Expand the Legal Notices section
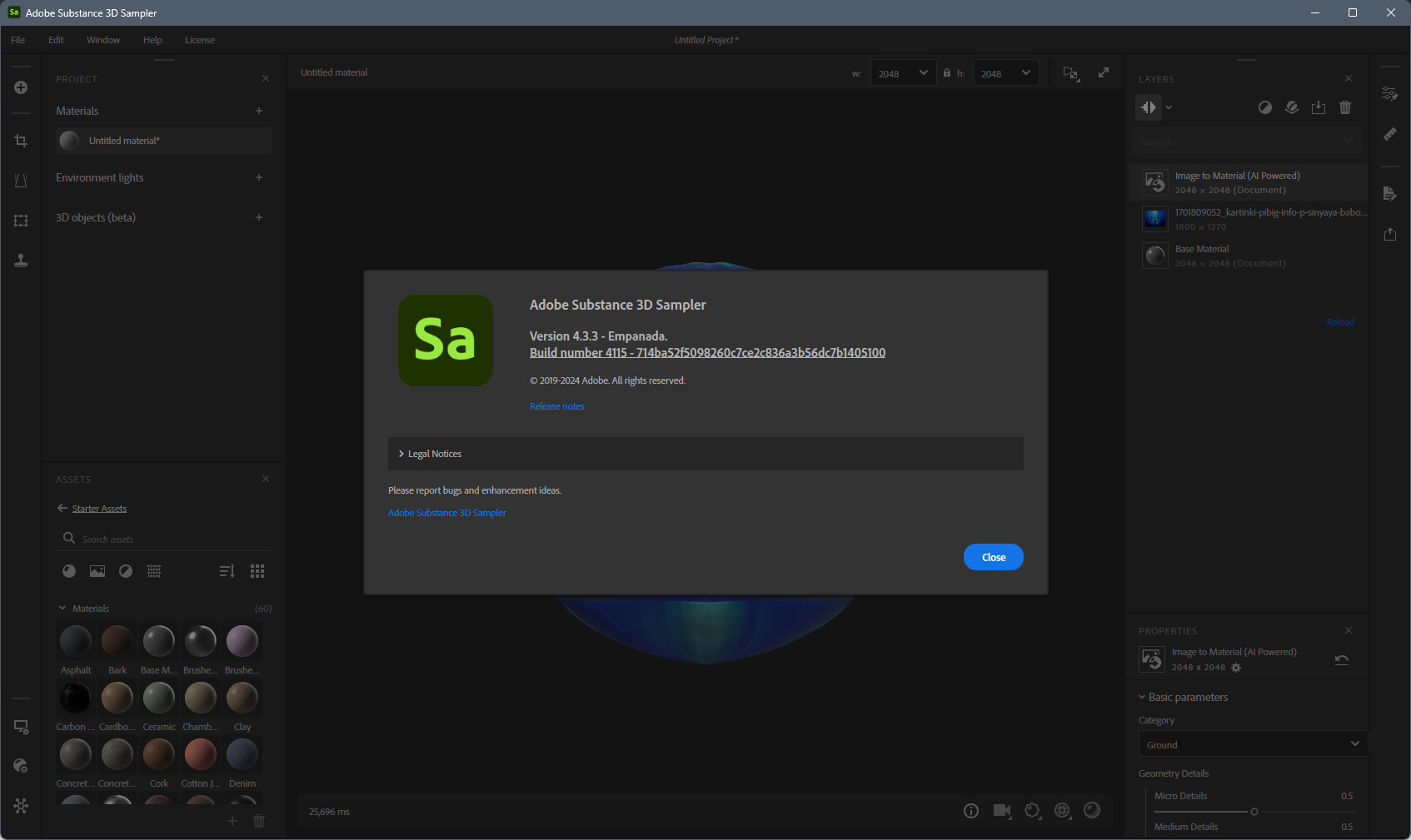Image resolution: width=1411 pixels, height=840 pixels. pos(705,454)
